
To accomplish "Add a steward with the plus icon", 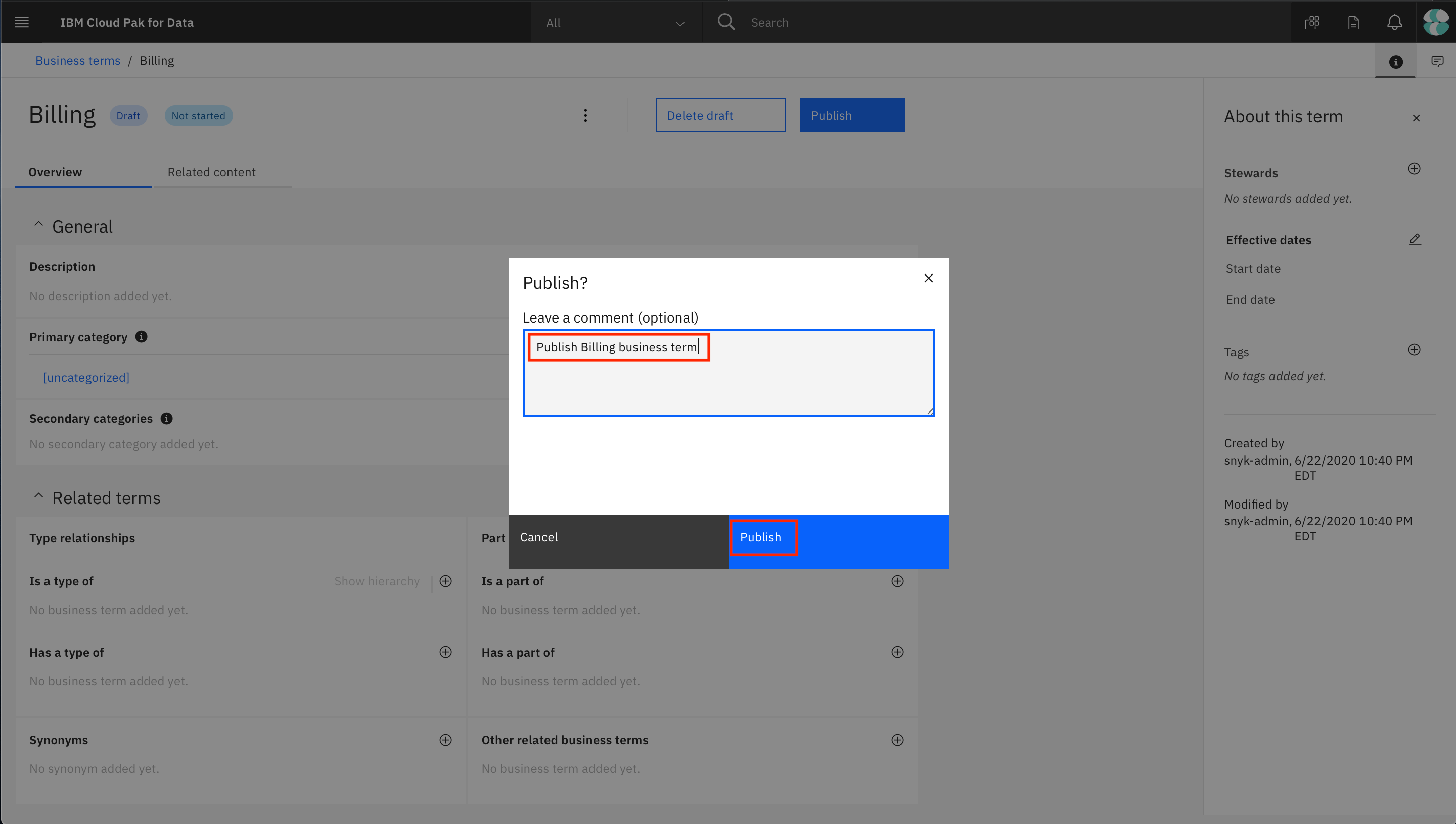I will (x=1414, y=168).
